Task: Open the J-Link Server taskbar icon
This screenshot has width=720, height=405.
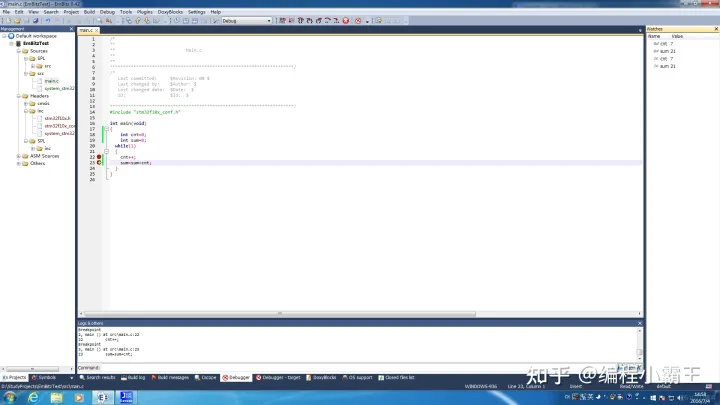Action: click(x=126, y=397)
